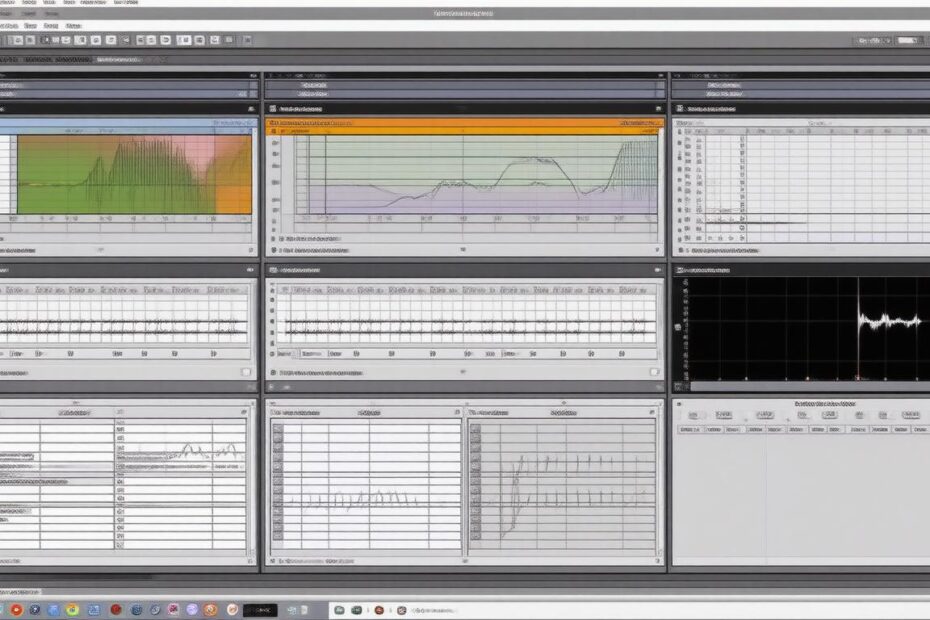
Task: Click icon at bottom-left corner of black spectrum plot
Action: pyautogui.click(x=679, y=387)
